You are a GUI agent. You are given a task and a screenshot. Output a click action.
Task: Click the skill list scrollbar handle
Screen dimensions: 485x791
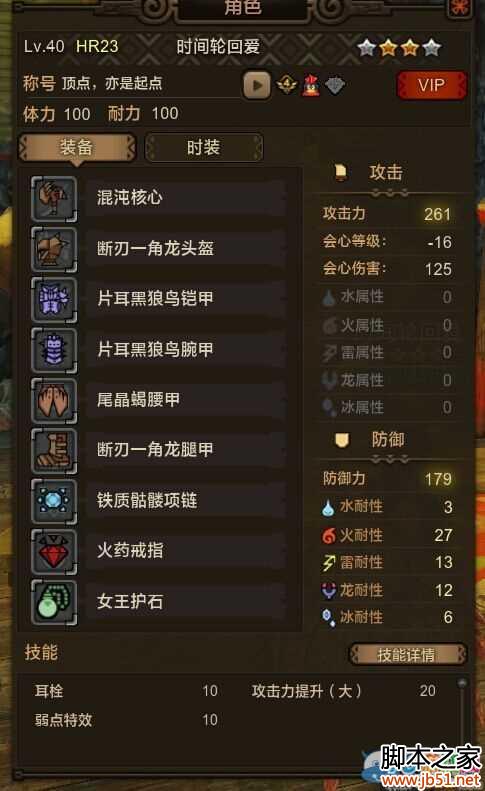pos(461,684)
